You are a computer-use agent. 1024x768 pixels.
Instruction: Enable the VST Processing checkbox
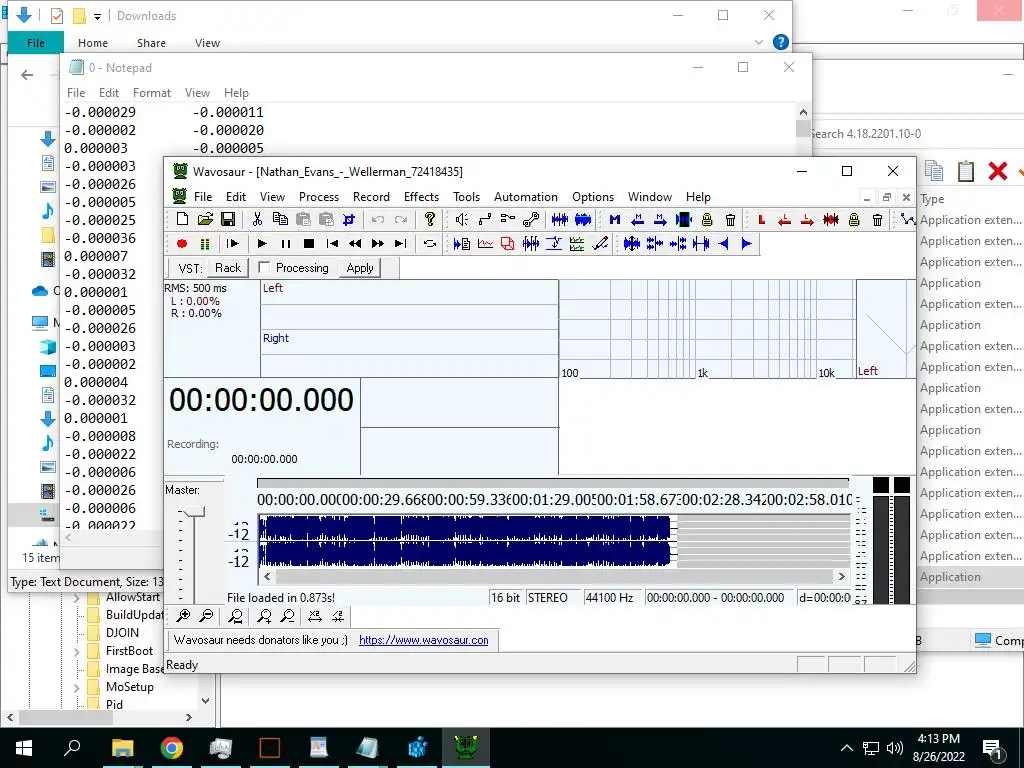pos(264,267)
